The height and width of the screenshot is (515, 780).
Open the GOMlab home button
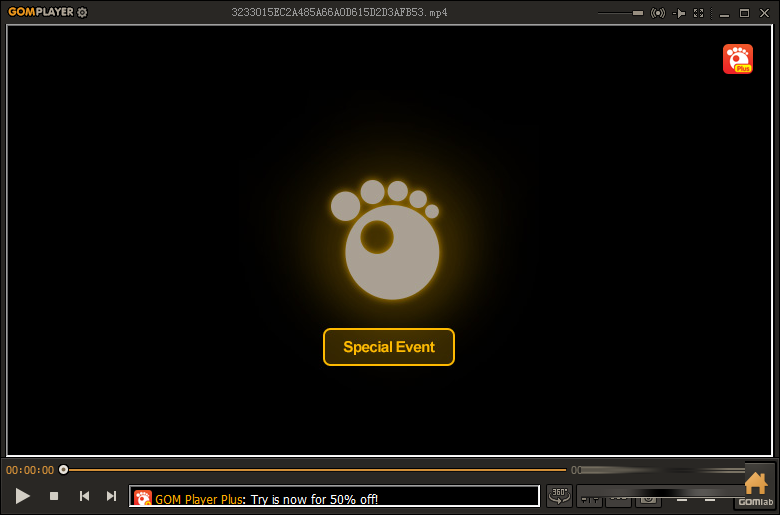pyautogui.click(x=756, y=488)
